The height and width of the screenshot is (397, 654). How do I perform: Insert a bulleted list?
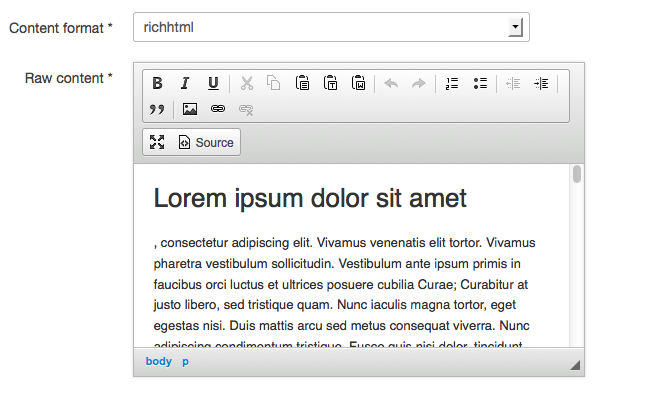(x=480, y=83)
